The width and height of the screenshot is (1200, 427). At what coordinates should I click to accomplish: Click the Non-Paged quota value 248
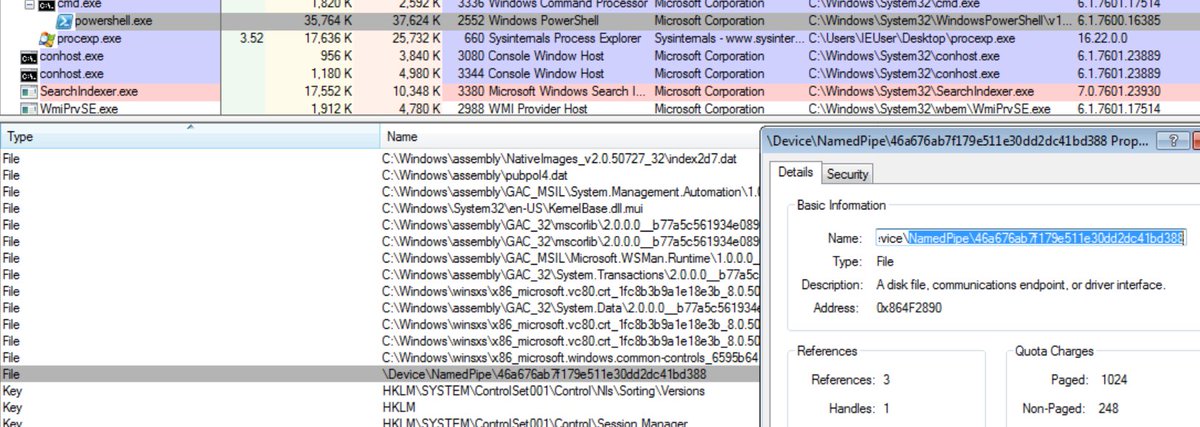click(1110, 408)
